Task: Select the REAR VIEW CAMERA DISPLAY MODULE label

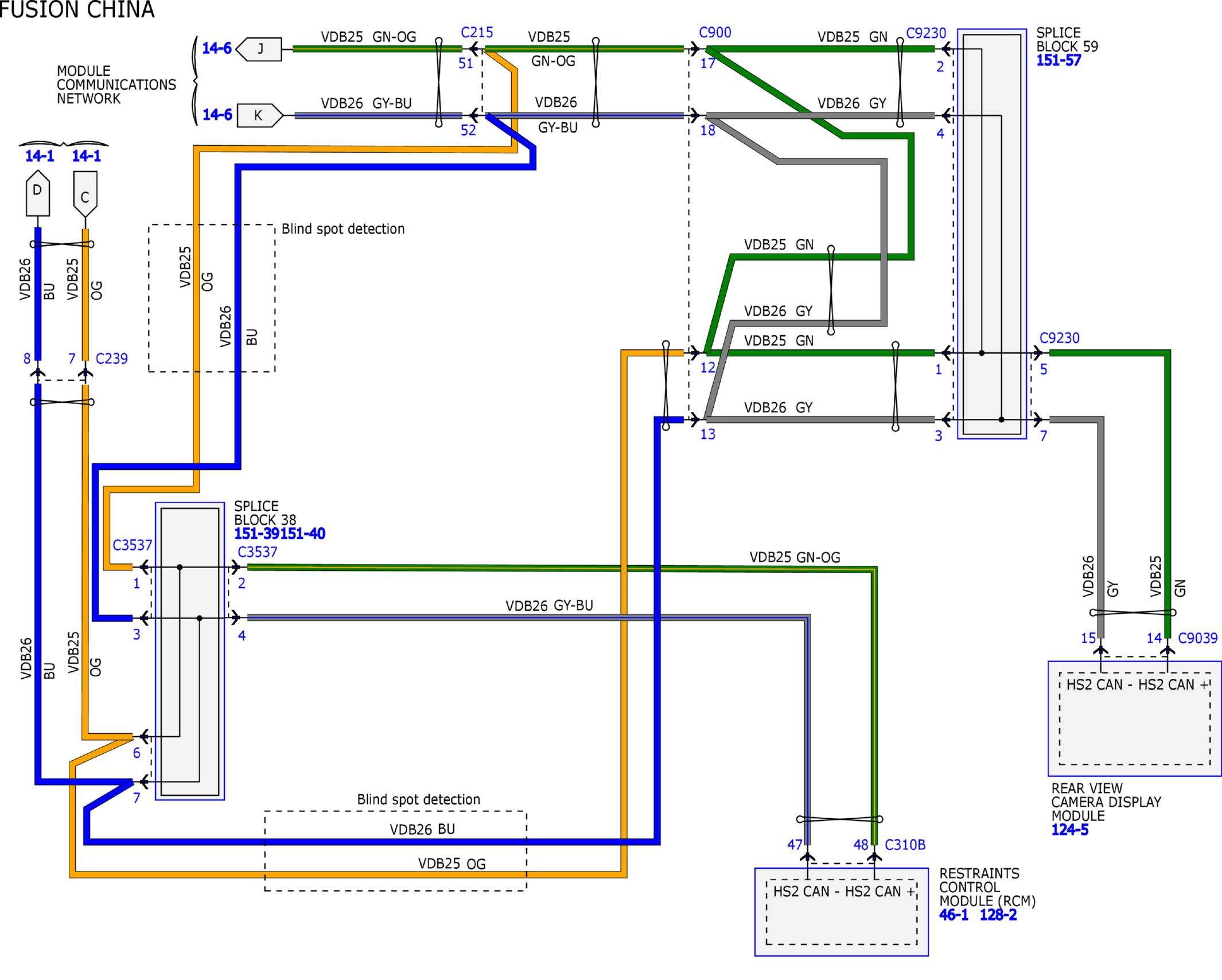Action: tap(1107, 802)
